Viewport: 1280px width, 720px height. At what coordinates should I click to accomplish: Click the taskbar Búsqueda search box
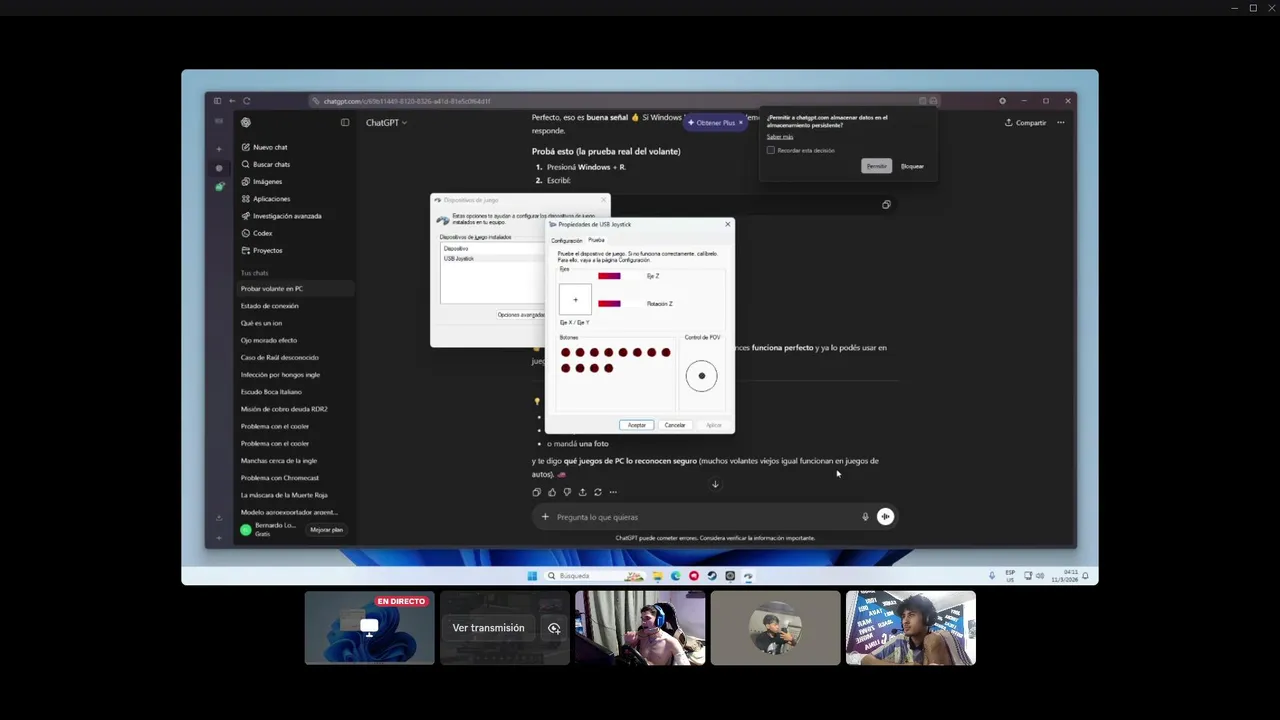tap(594, 576)
